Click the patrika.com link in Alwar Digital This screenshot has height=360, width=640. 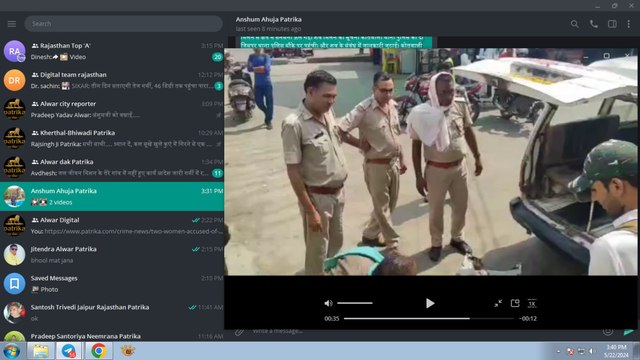point(133,231)
